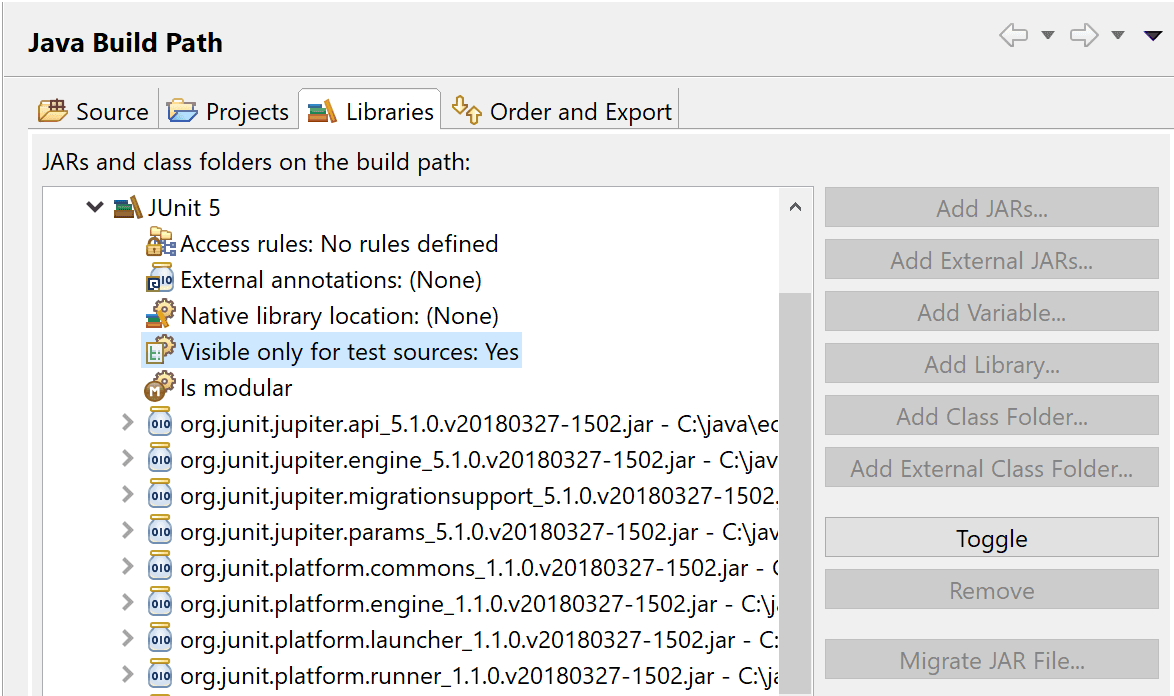
Task: Click the Forward navigation arrow icon
Action: click(x=1083, y=34)
